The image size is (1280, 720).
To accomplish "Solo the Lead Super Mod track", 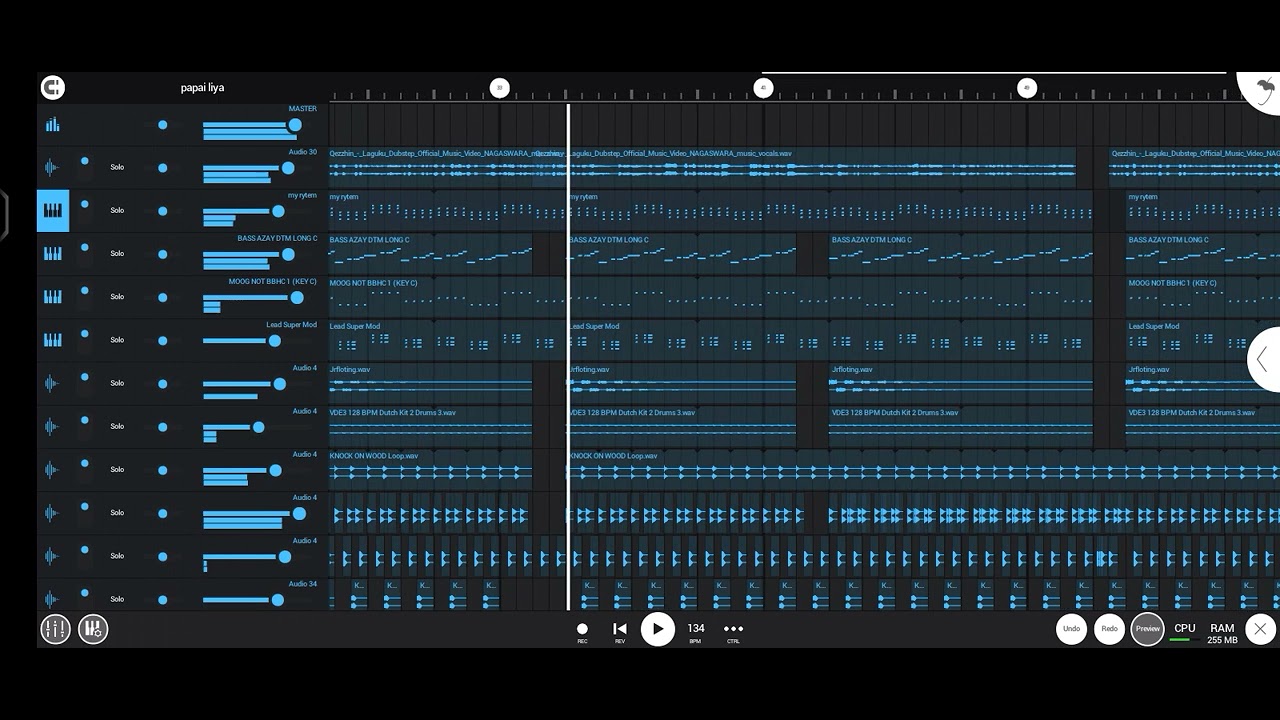I will (117, 340).
